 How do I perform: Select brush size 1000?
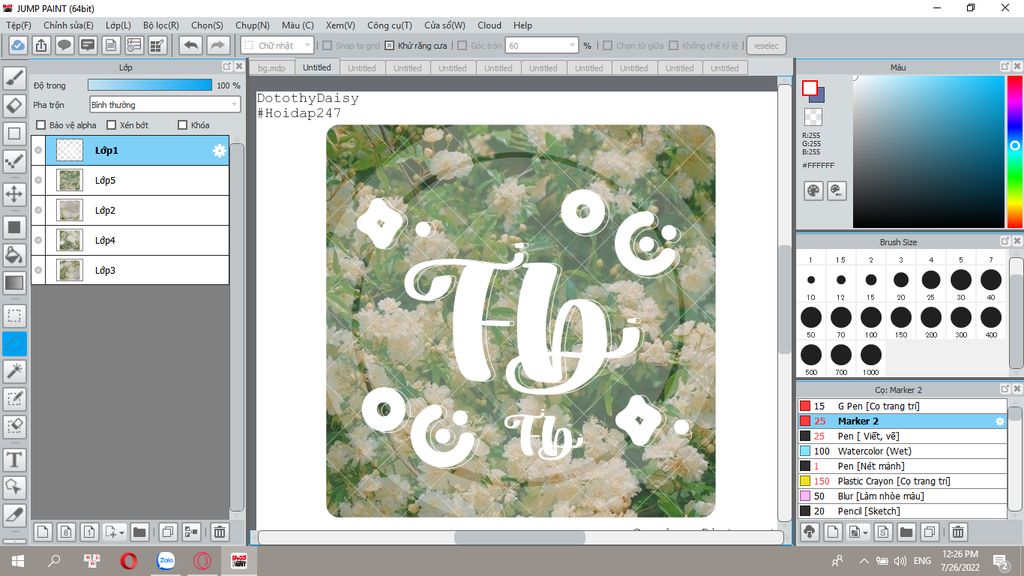[x=871, y=359]
